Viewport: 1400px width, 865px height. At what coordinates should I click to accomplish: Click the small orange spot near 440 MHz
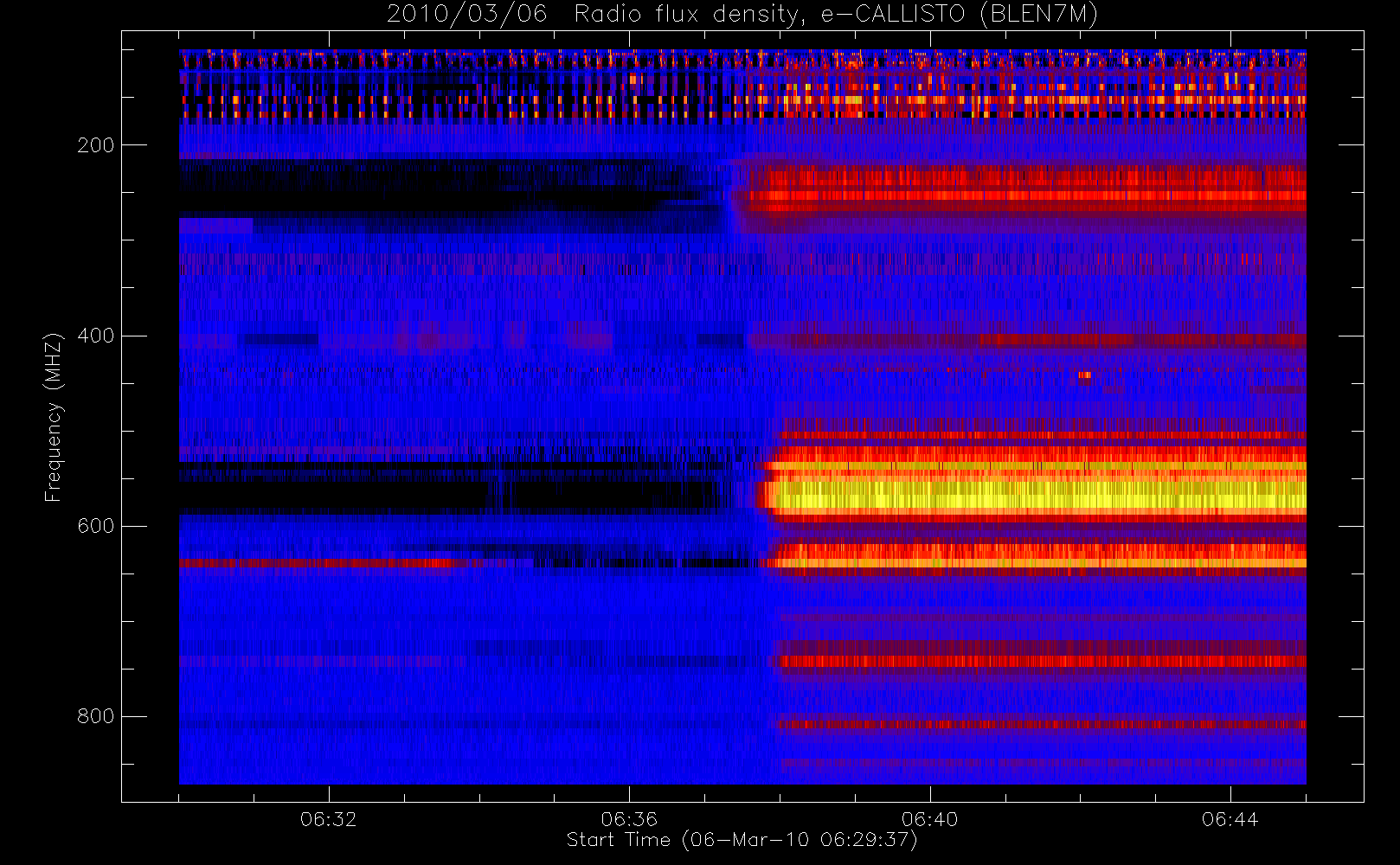[x=1085, y=375]
